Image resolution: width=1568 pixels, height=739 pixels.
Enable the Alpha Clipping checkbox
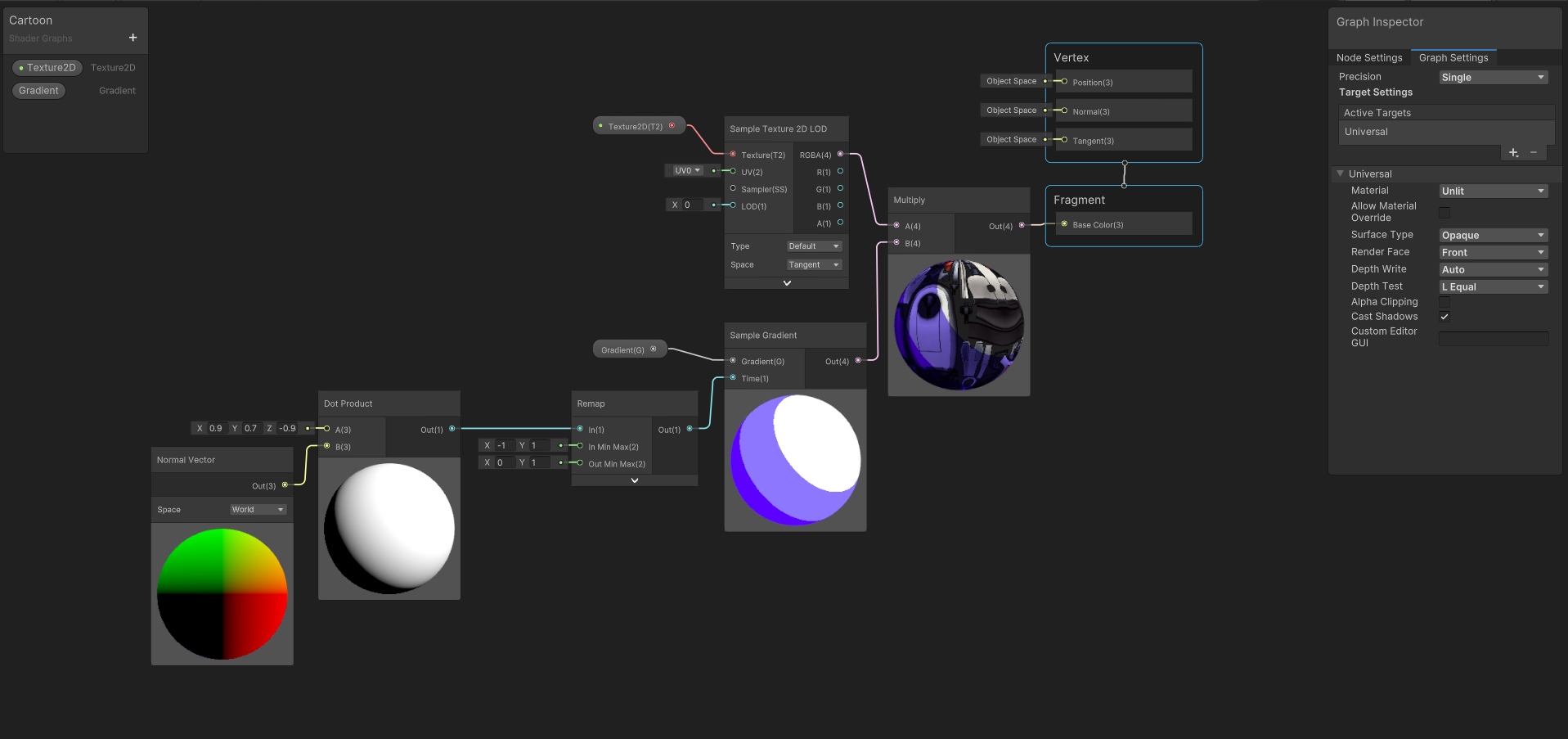coord(1444,302)
